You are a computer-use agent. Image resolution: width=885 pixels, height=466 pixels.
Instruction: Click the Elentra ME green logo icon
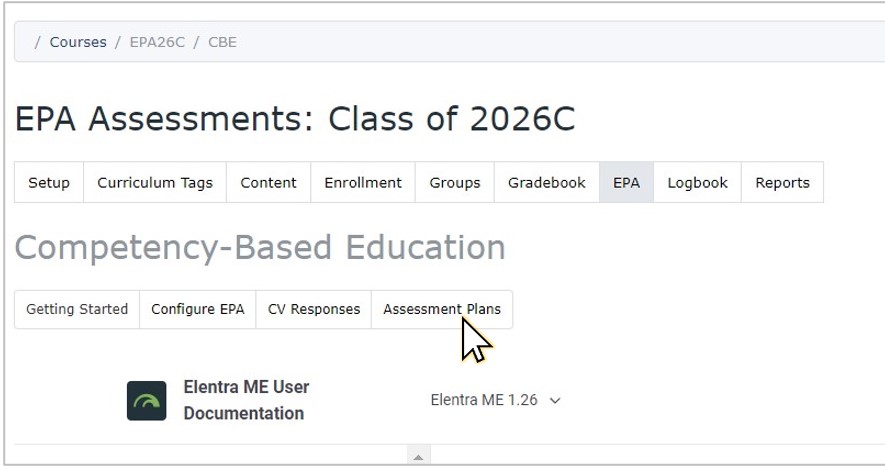click(147, 401)
